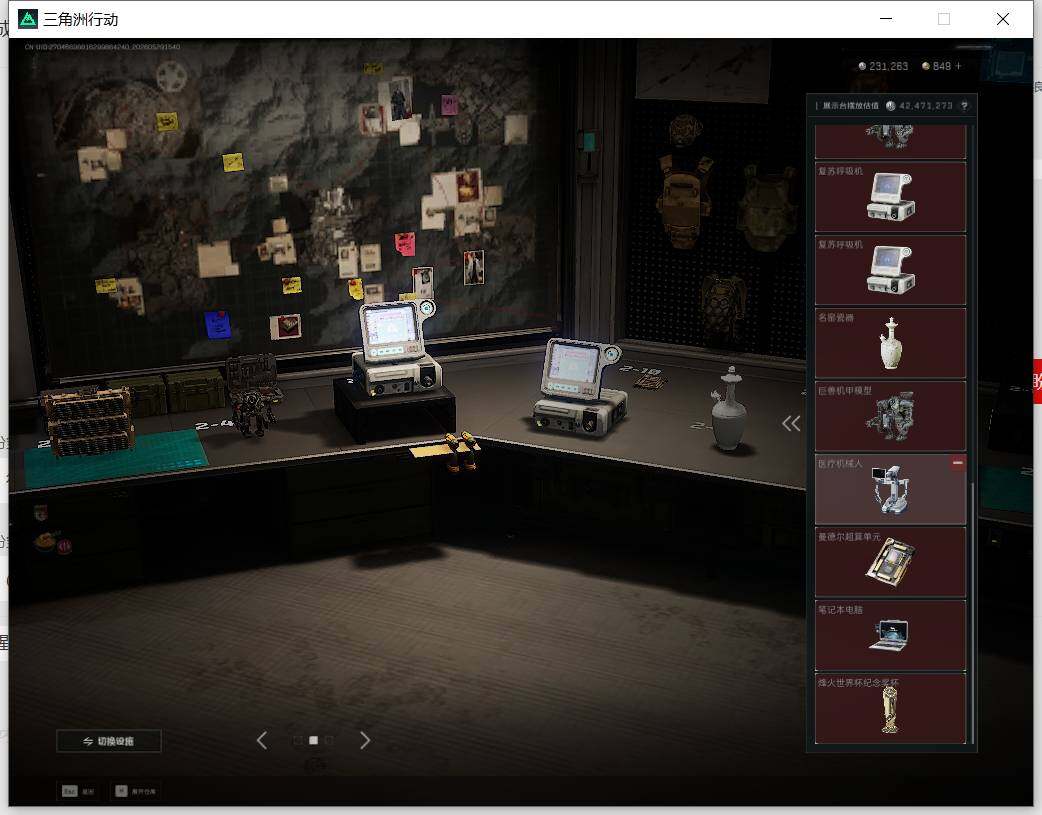The width and height of the screenshot is (1042, 815).
Task: Click the partially visible mech card at top
Action: pos(890,142)
